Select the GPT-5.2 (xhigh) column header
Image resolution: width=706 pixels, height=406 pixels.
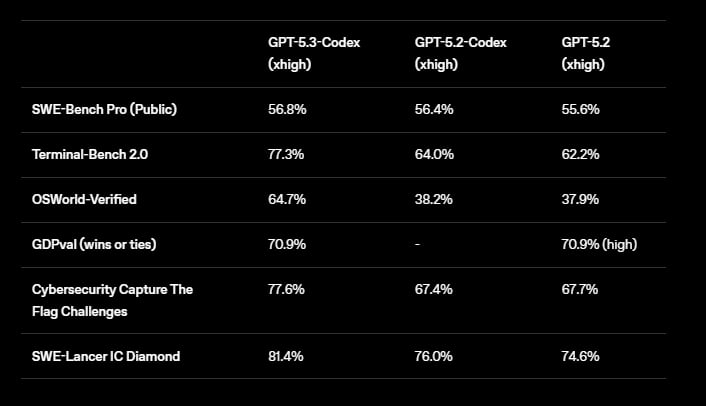click(x=586, y=55)
